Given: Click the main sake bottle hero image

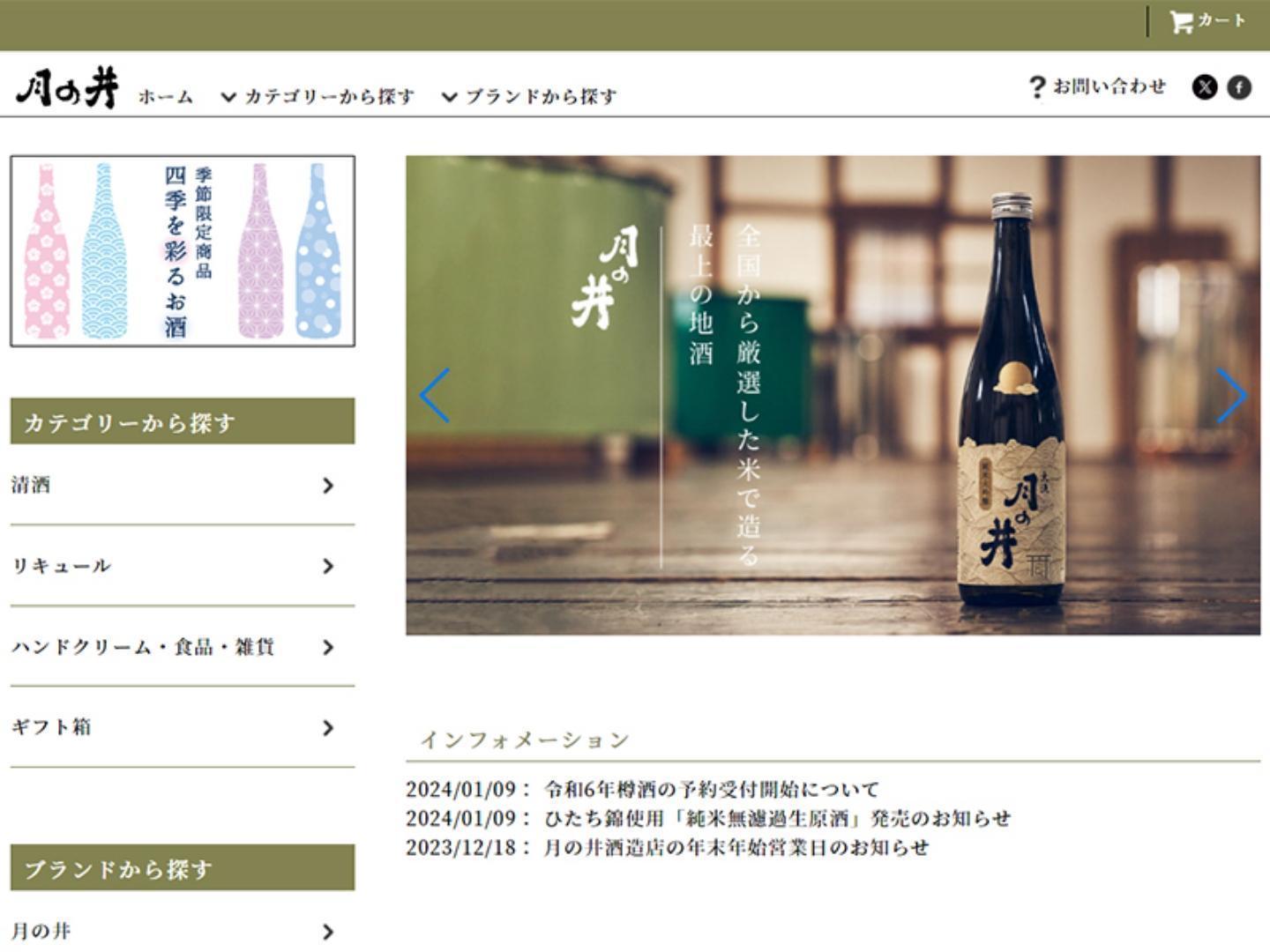Looking at the screenshot, I should pyautogui.click(x=833, y=396).
